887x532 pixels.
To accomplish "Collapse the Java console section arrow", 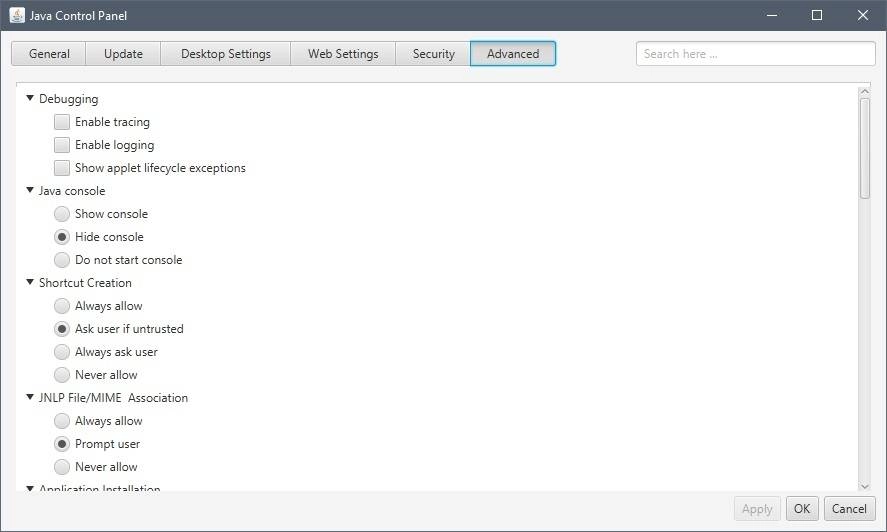I will tap(30, 191).
